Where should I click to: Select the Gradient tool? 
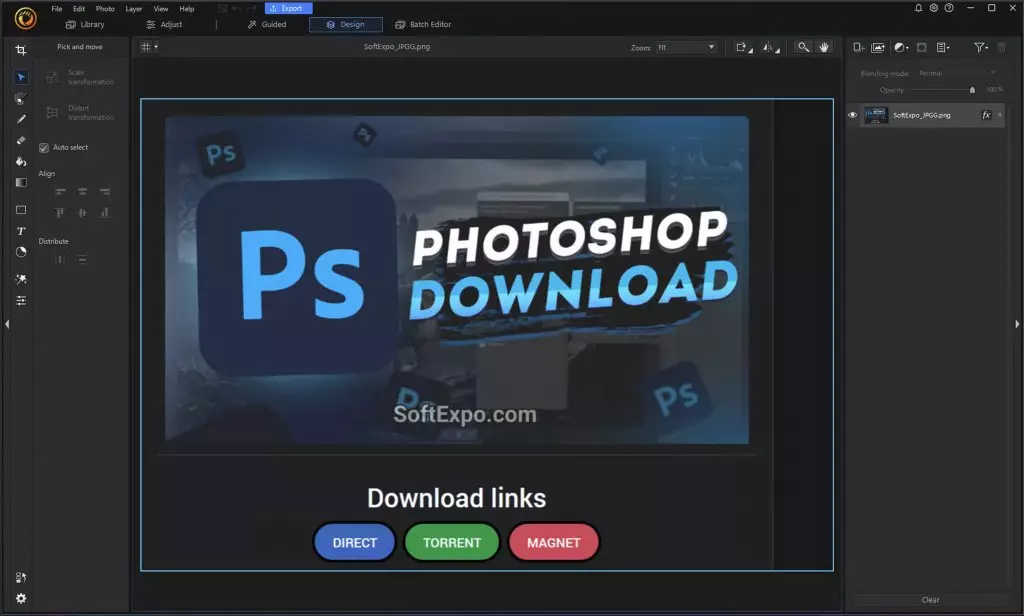click(20, 182)
